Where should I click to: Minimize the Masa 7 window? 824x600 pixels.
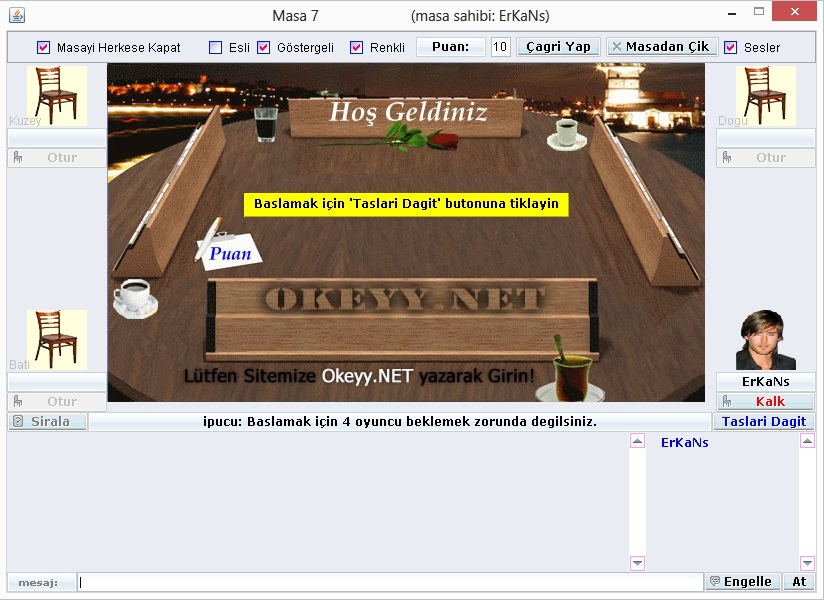[732, 13]
